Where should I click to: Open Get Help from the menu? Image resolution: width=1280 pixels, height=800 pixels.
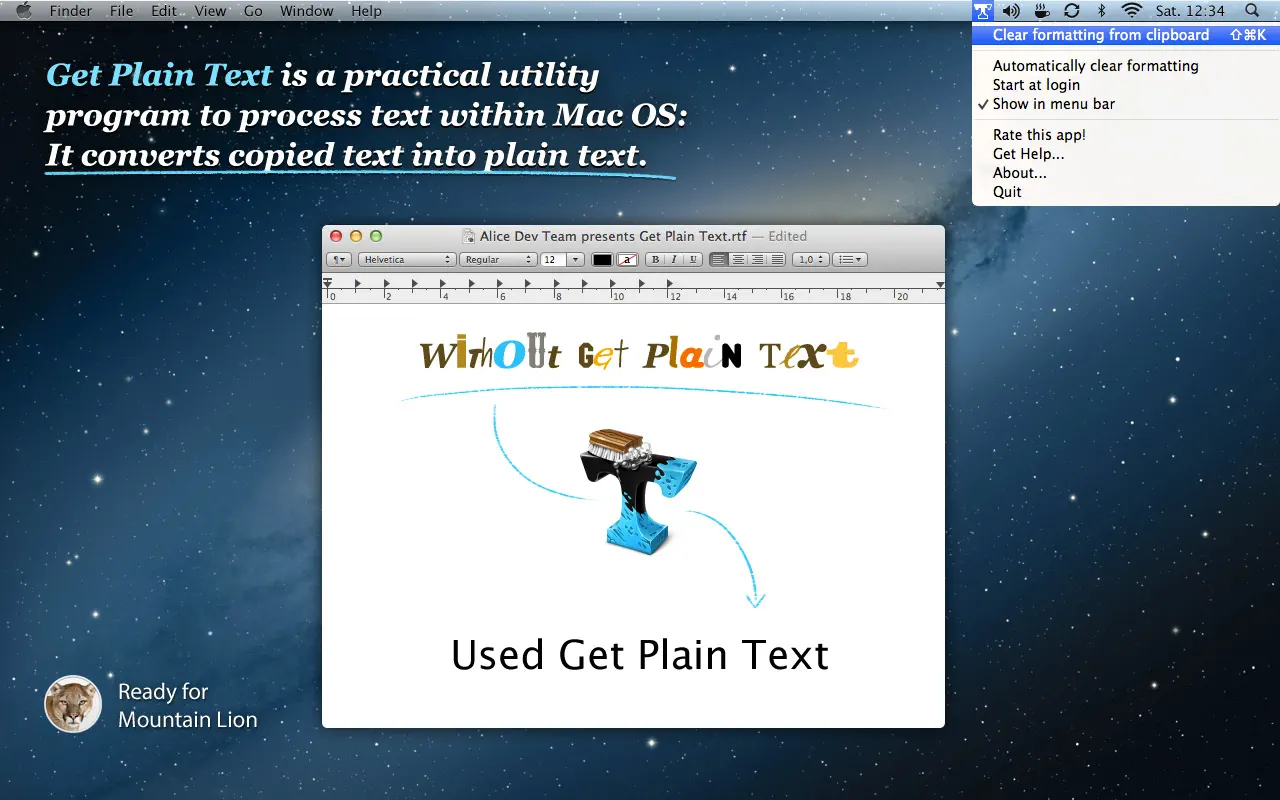[1028, 153]
